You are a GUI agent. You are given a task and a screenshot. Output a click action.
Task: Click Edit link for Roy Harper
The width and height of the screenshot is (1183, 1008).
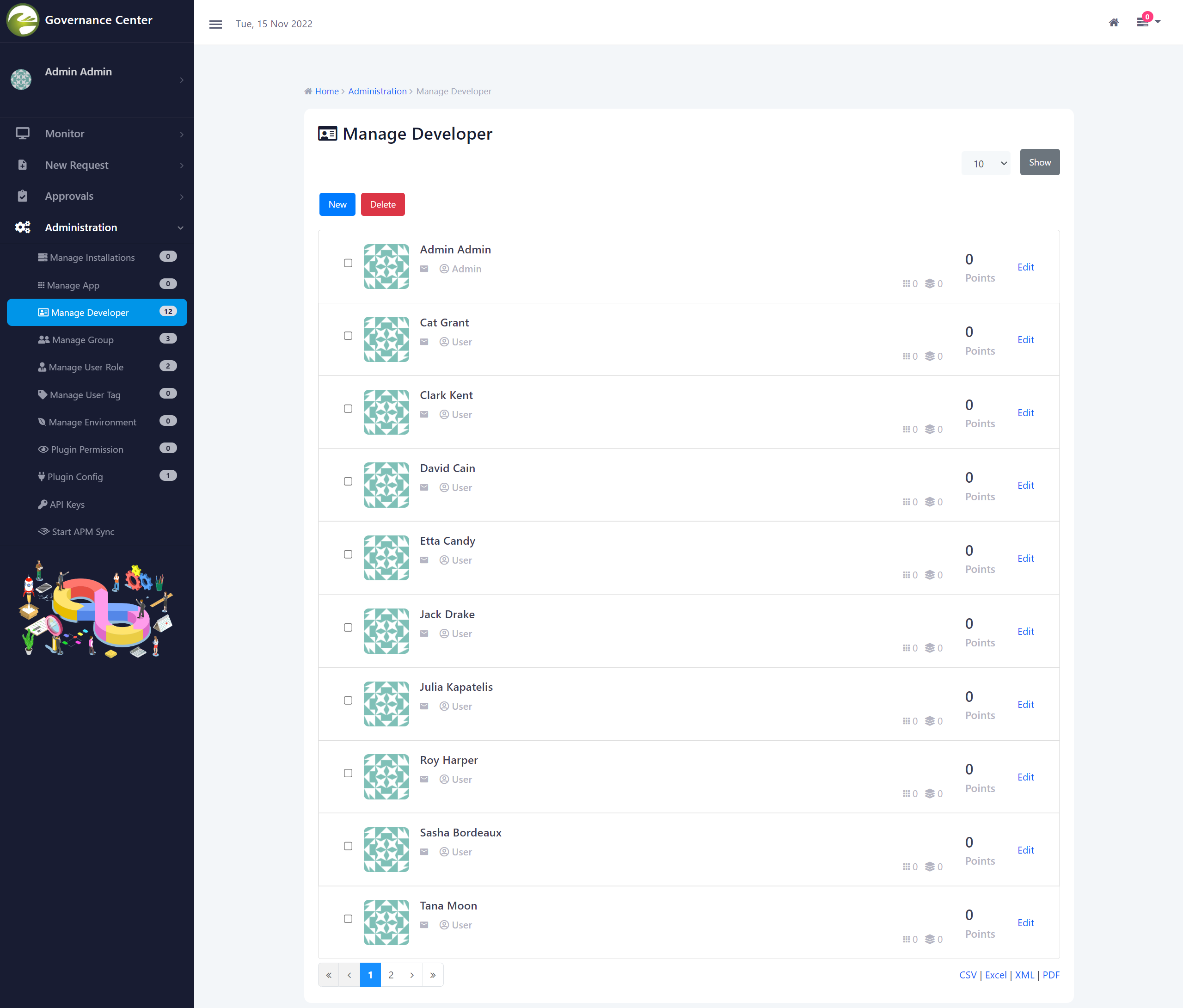pyautogui.click(x=1025, y=777)
